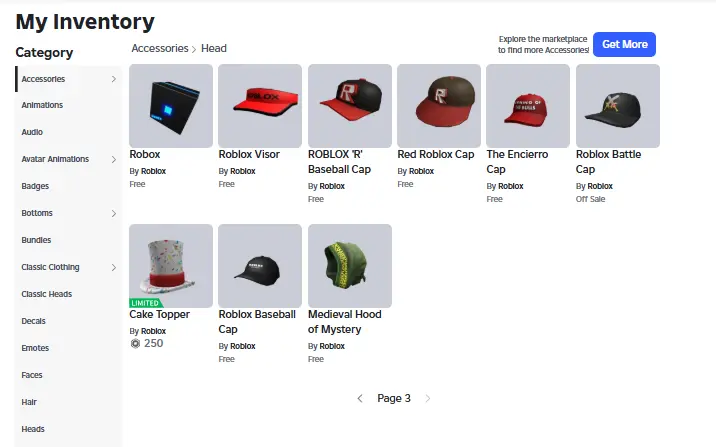
Task: Select the Emotes category
Action: [35, 348]
